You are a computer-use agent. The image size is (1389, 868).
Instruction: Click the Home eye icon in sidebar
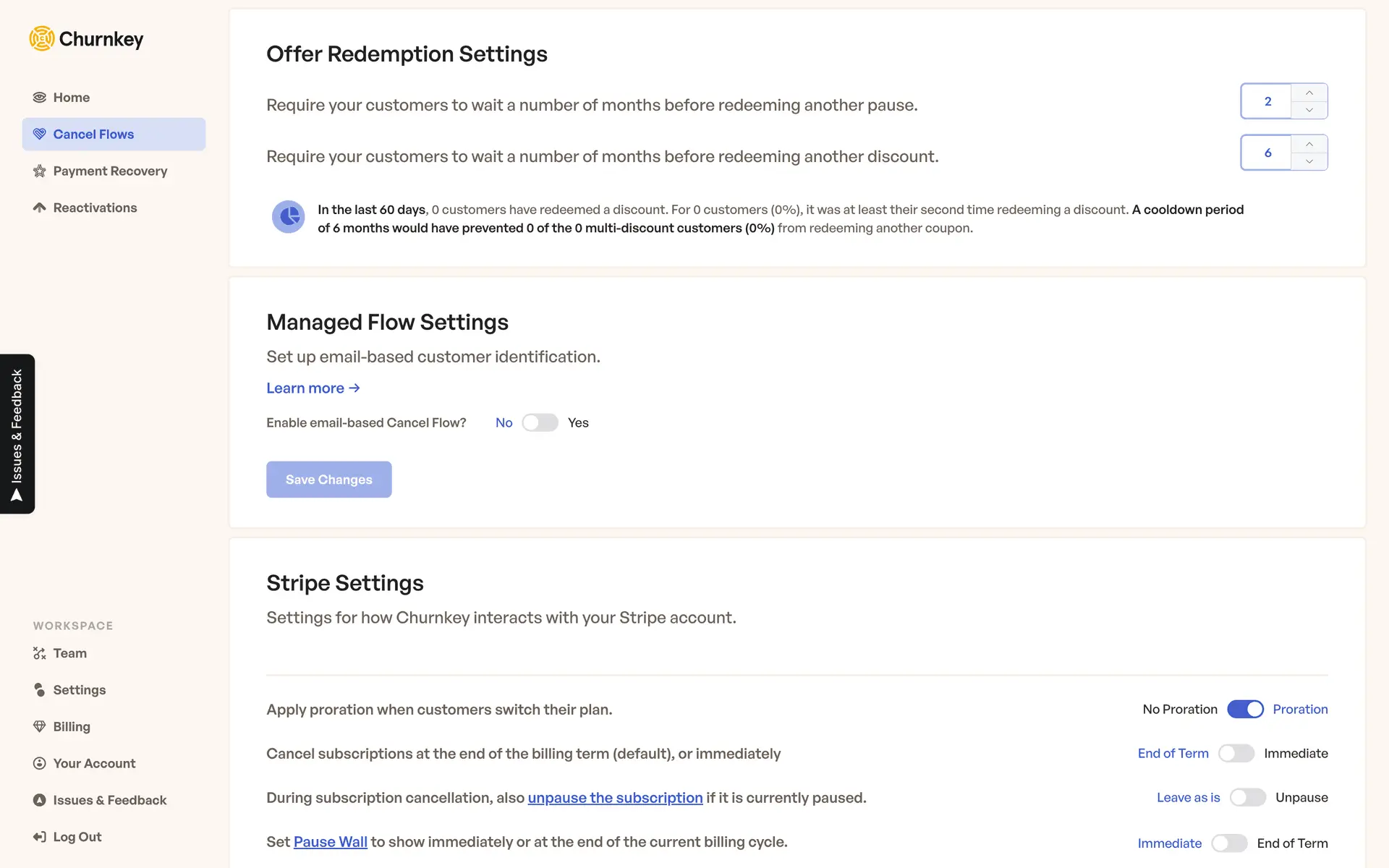pos(39,98)
